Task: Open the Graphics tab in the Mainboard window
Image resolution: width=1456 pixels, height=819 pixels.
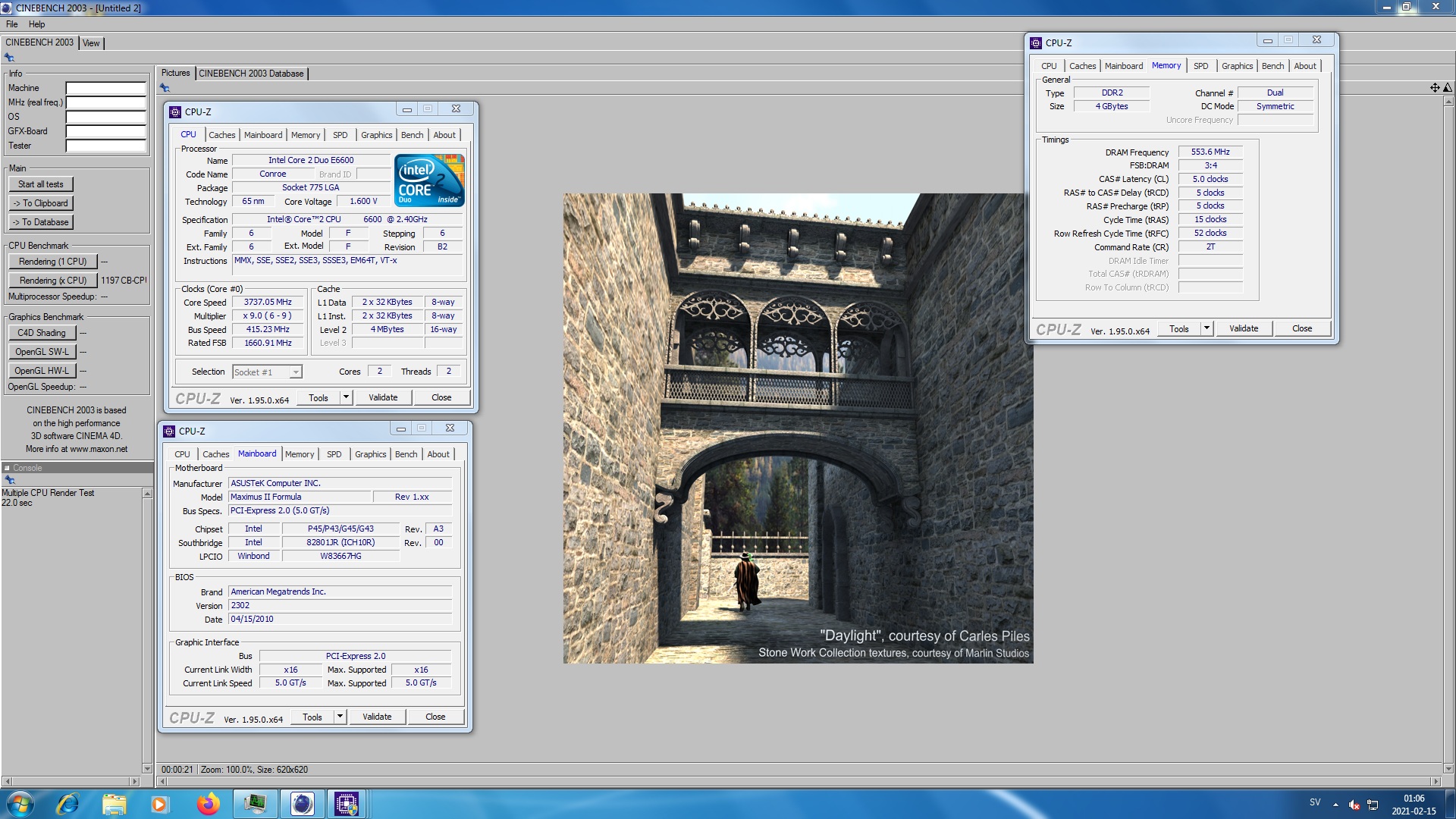Action: click(x=370, y=454)
